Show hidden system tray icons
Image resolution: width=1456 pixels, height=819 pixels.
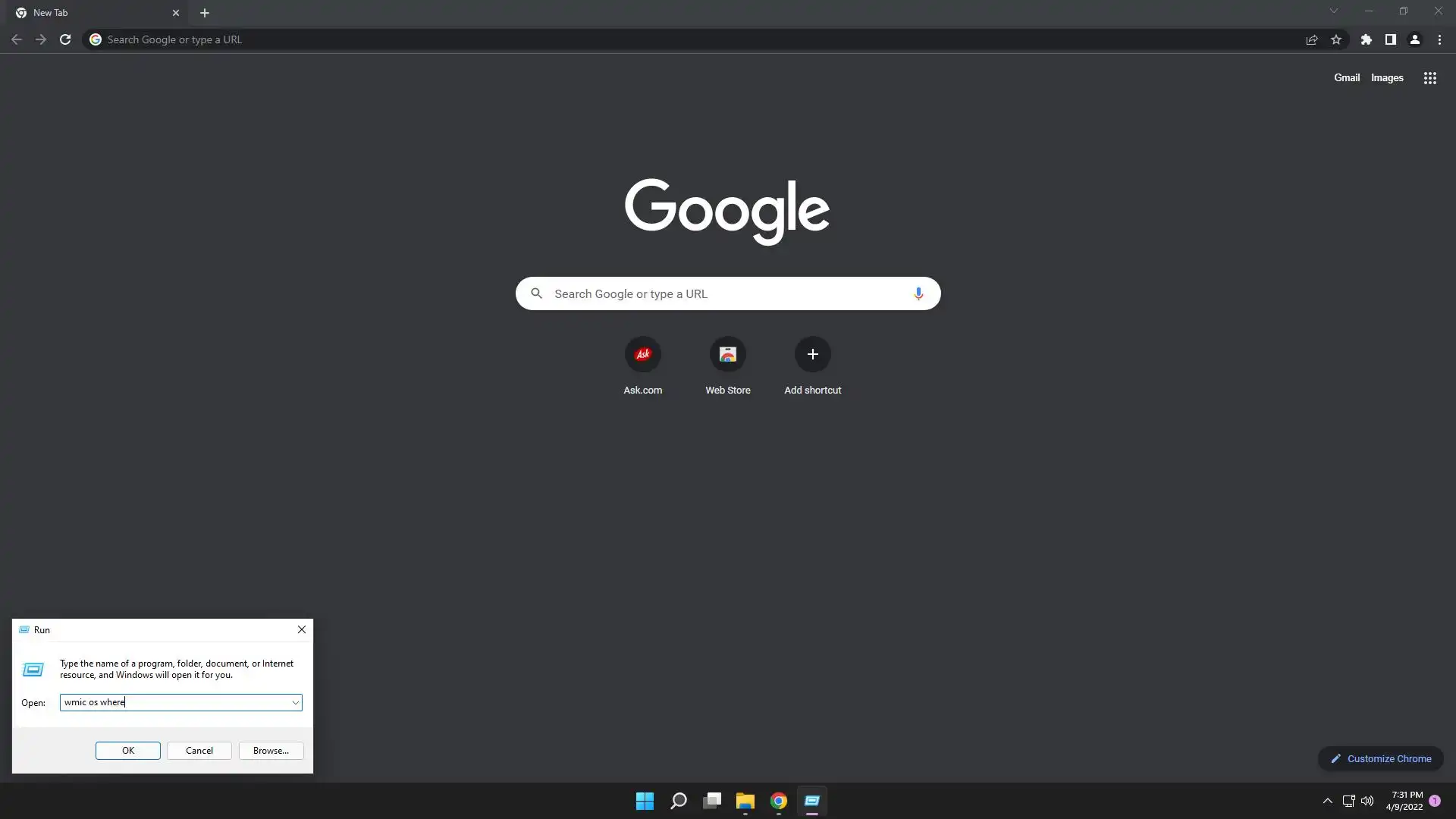click(1327, 801)
